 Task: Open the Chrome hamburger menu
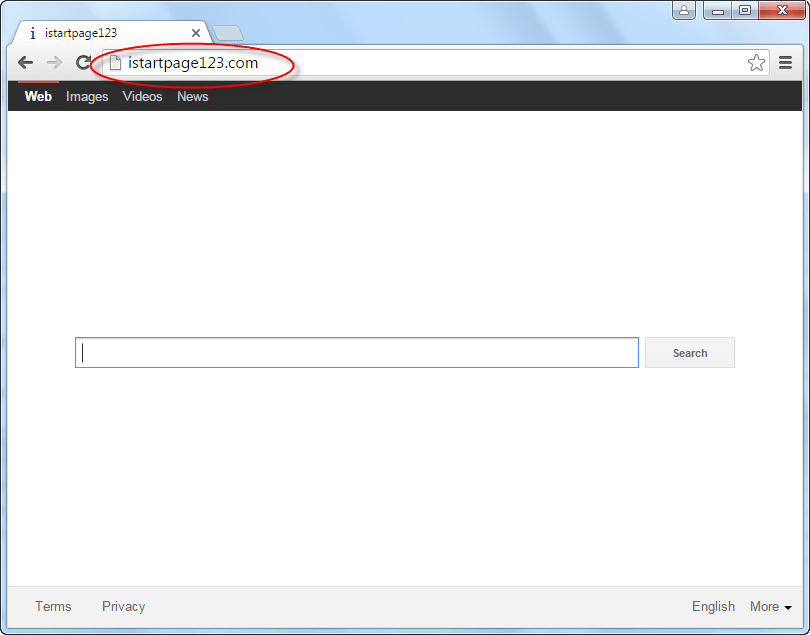(x=786, y=63)
